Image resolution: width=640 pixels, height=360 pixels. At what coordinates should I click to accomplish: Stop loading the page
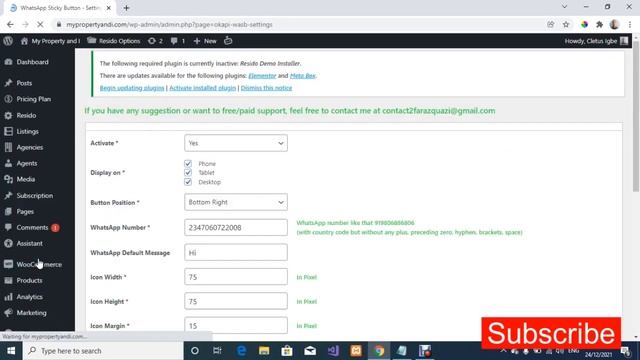coord(40,24)
